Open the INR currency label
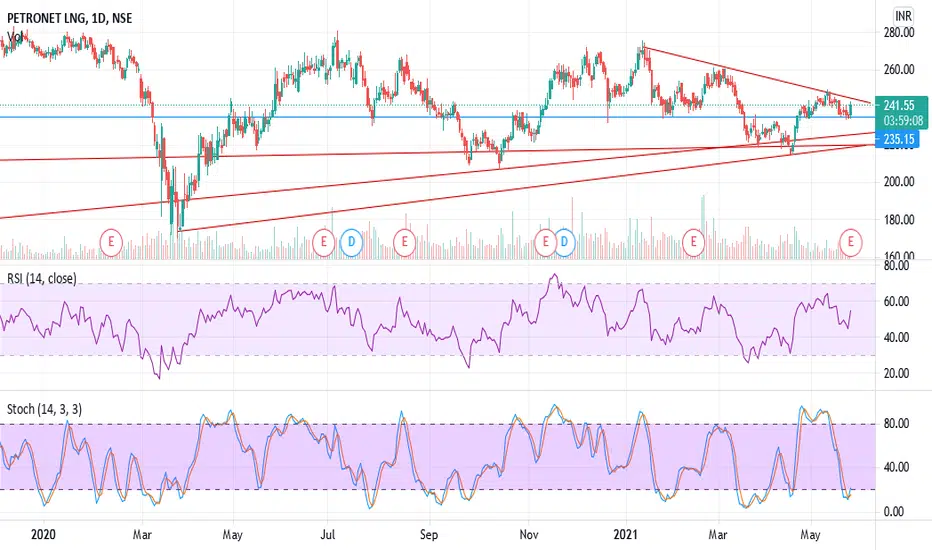Image resolution: width=932 pixels, height=550 pixels. tap(903, 16)
